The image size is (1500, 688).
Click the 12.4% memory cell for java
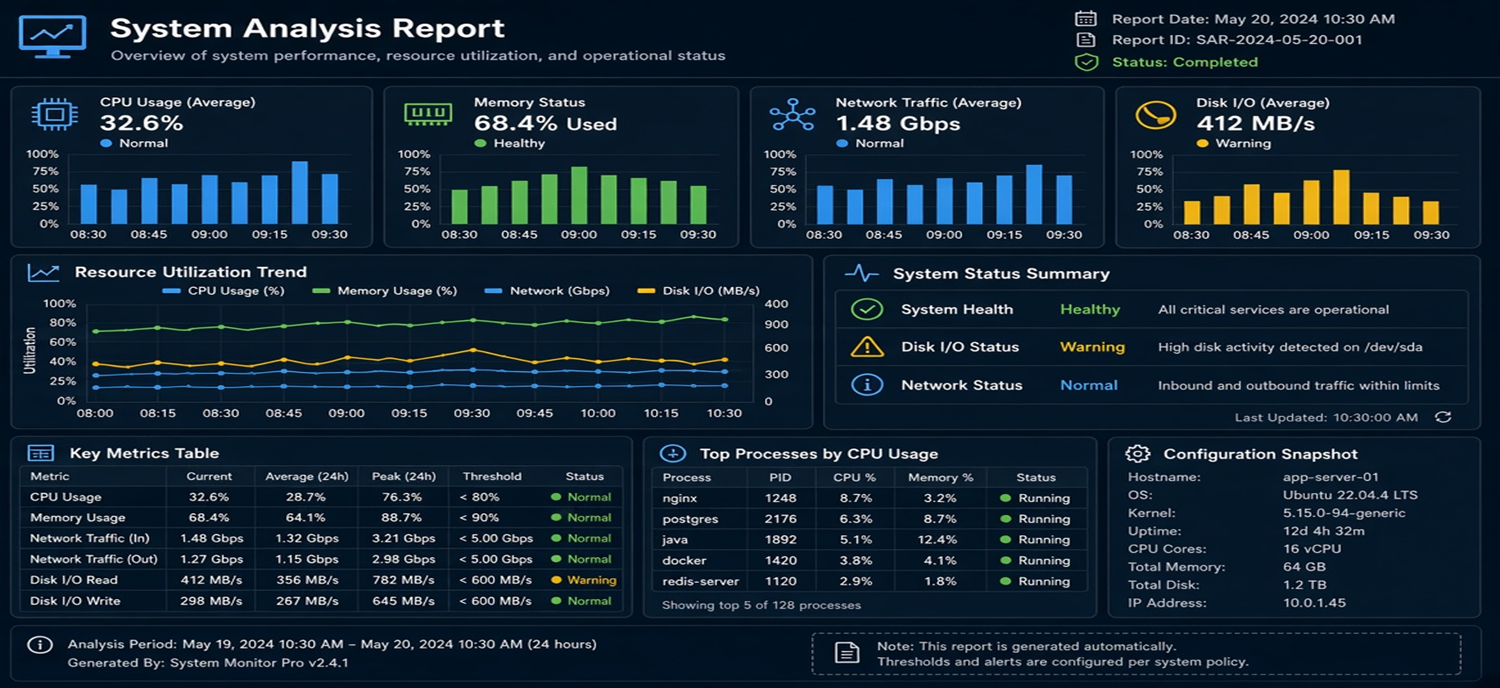point(940,540)
